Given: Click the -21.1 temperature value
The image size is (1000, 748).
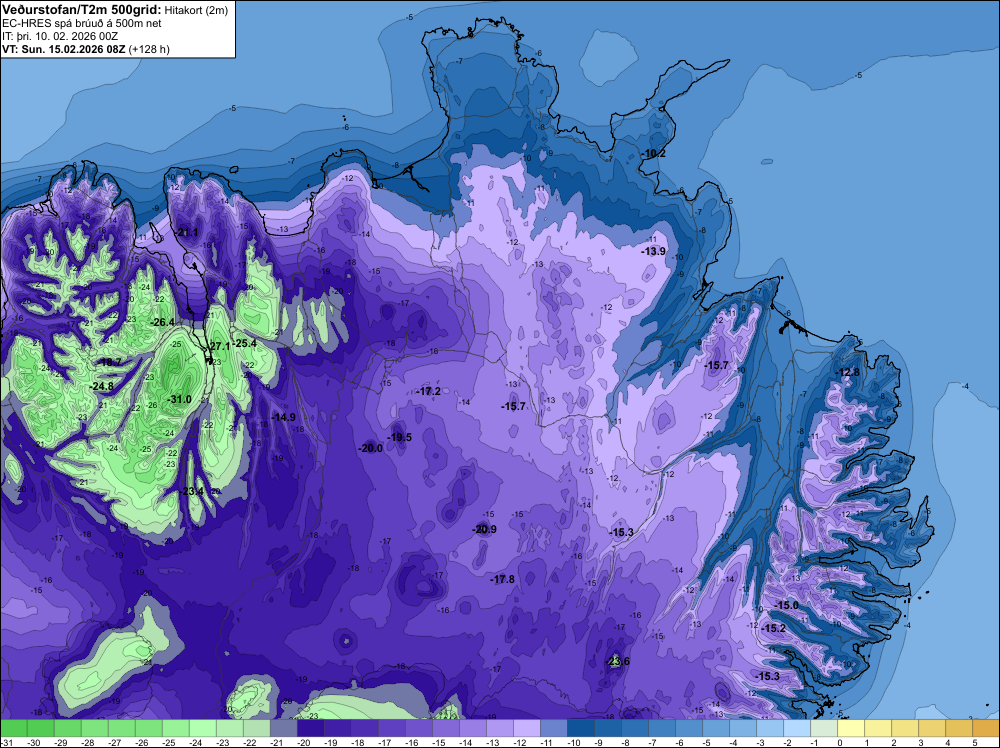Looking at the screenshot, I should click(188, 232).
